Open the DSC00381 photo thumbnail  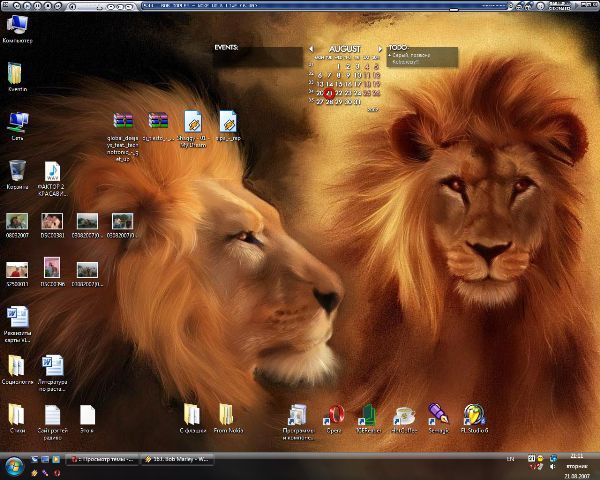tap(52, 225)
